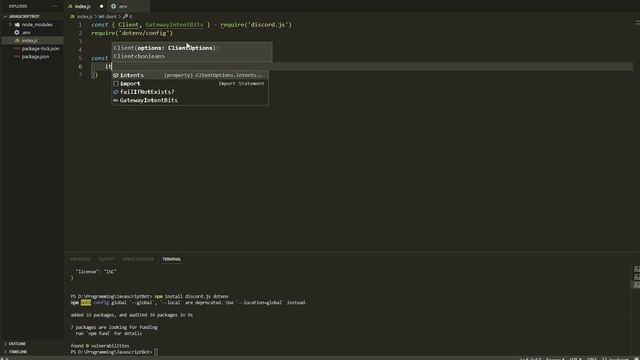The image size is (640, 360).
Task: Click the Spaces indentation status item
Action: (555, 358)
